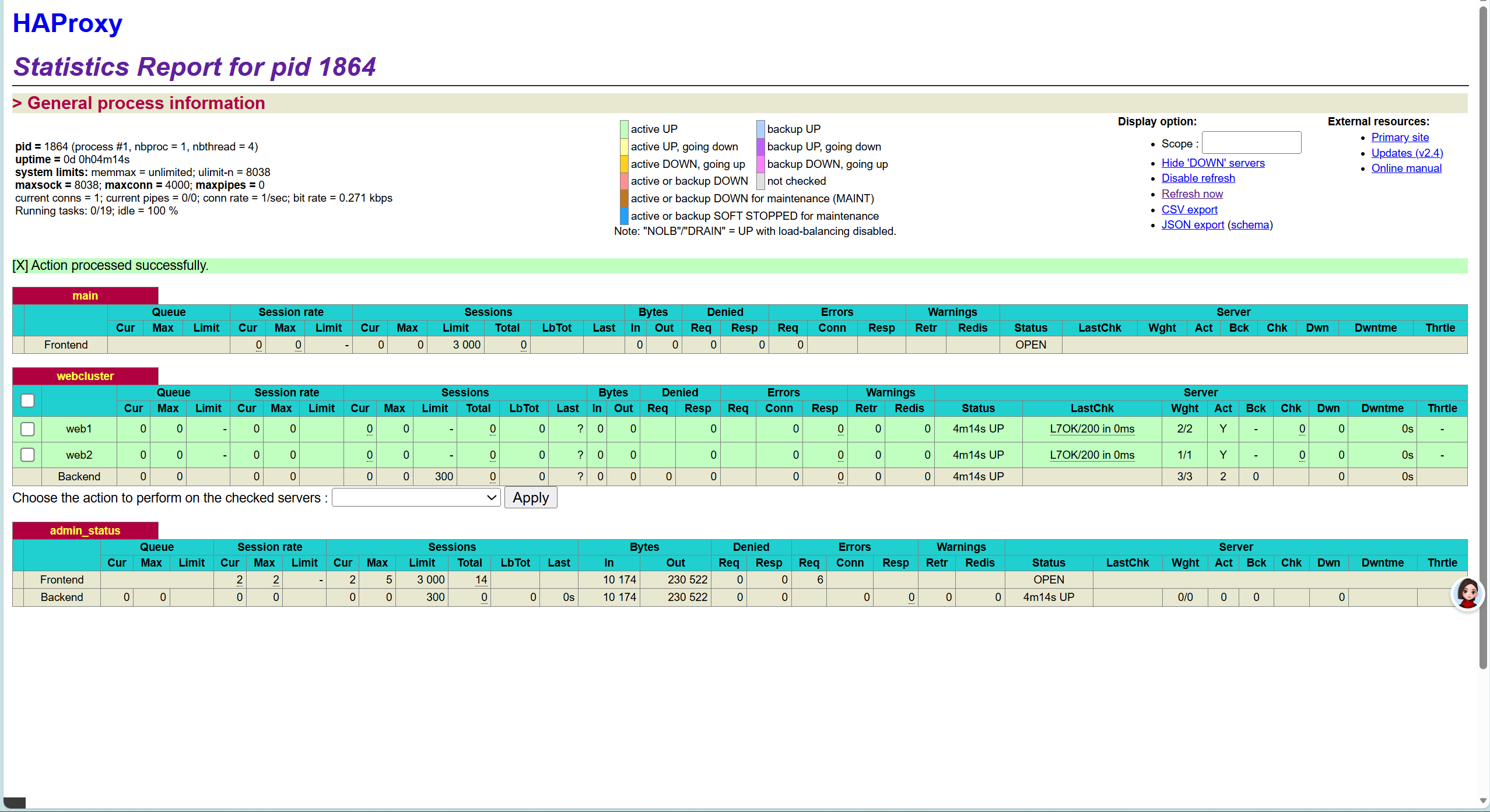Viewport: 1490px width, 812px height.
Task: Click the MAINT brown legend swatch
Action: pos(623,199)
